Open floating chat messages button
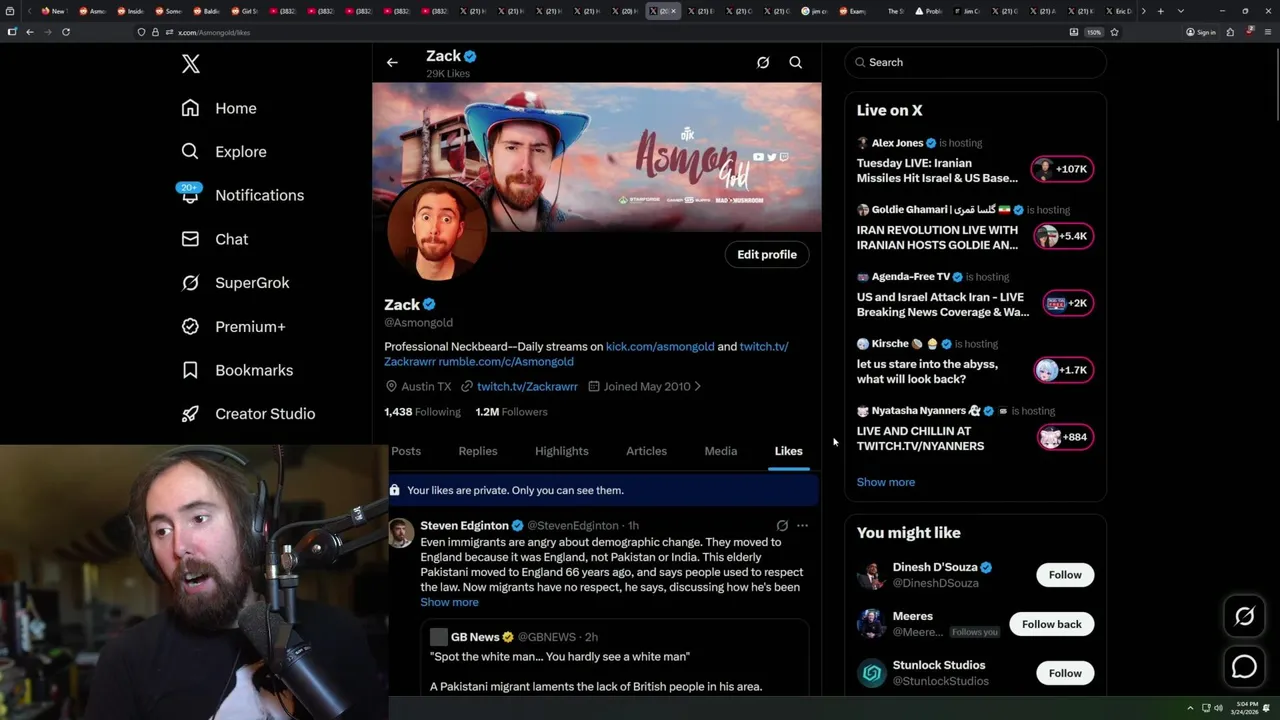The image size is (1280, 720). tap(1244, 666)
